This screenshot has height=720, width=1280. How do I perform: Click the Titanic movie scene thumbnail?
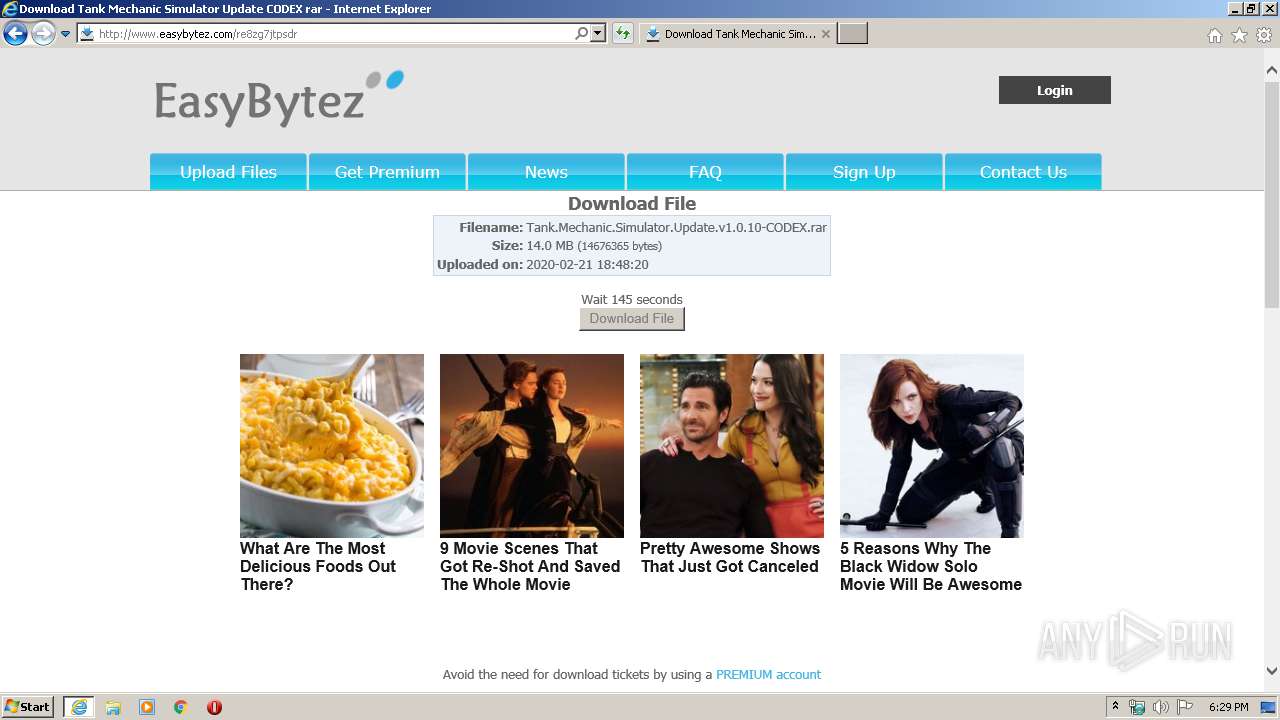[532, 446]
